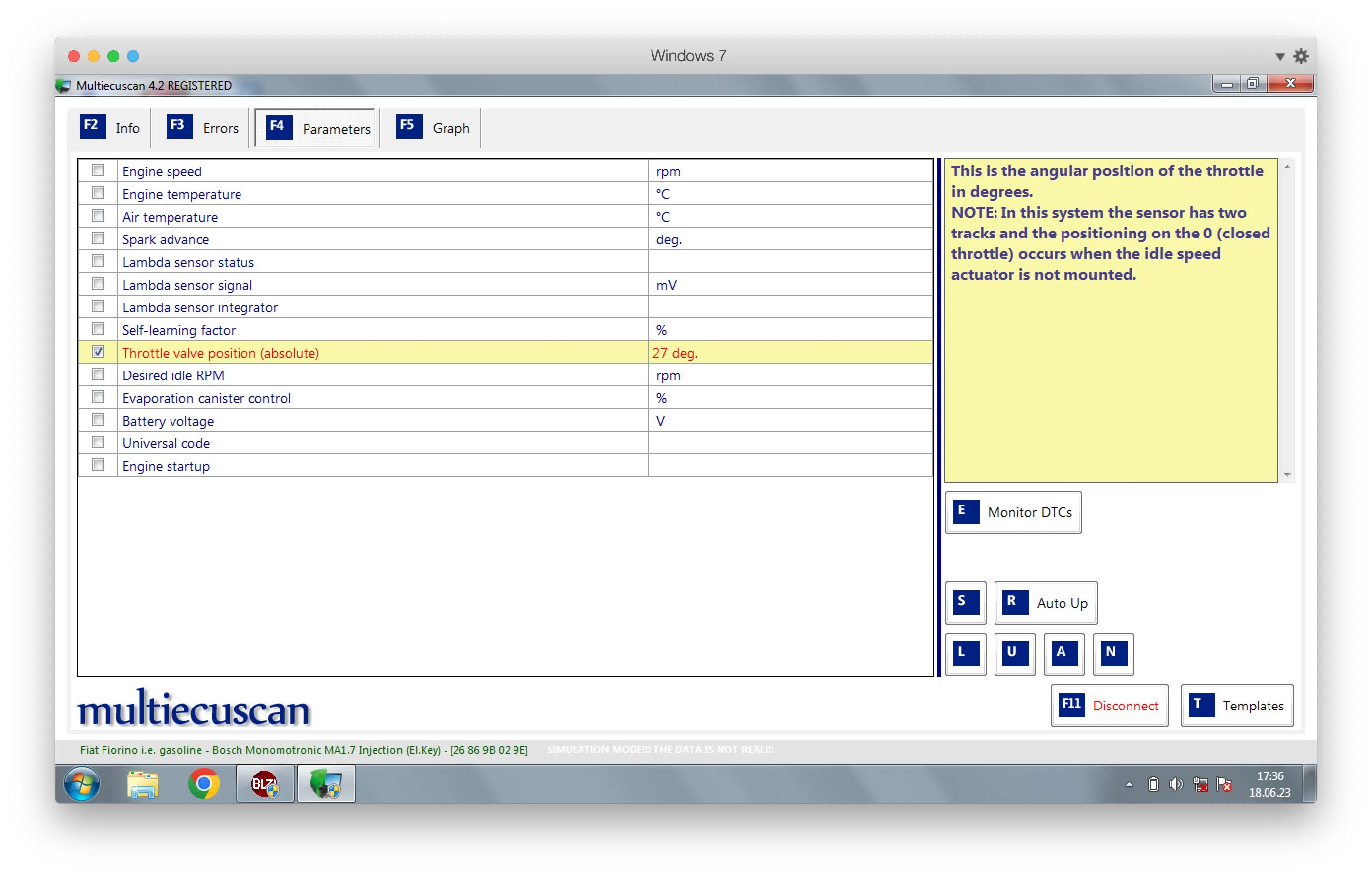Select Lambda sensor status checkbox
The height and width of the screenshot is (876, 1372).
coord(98,261)
